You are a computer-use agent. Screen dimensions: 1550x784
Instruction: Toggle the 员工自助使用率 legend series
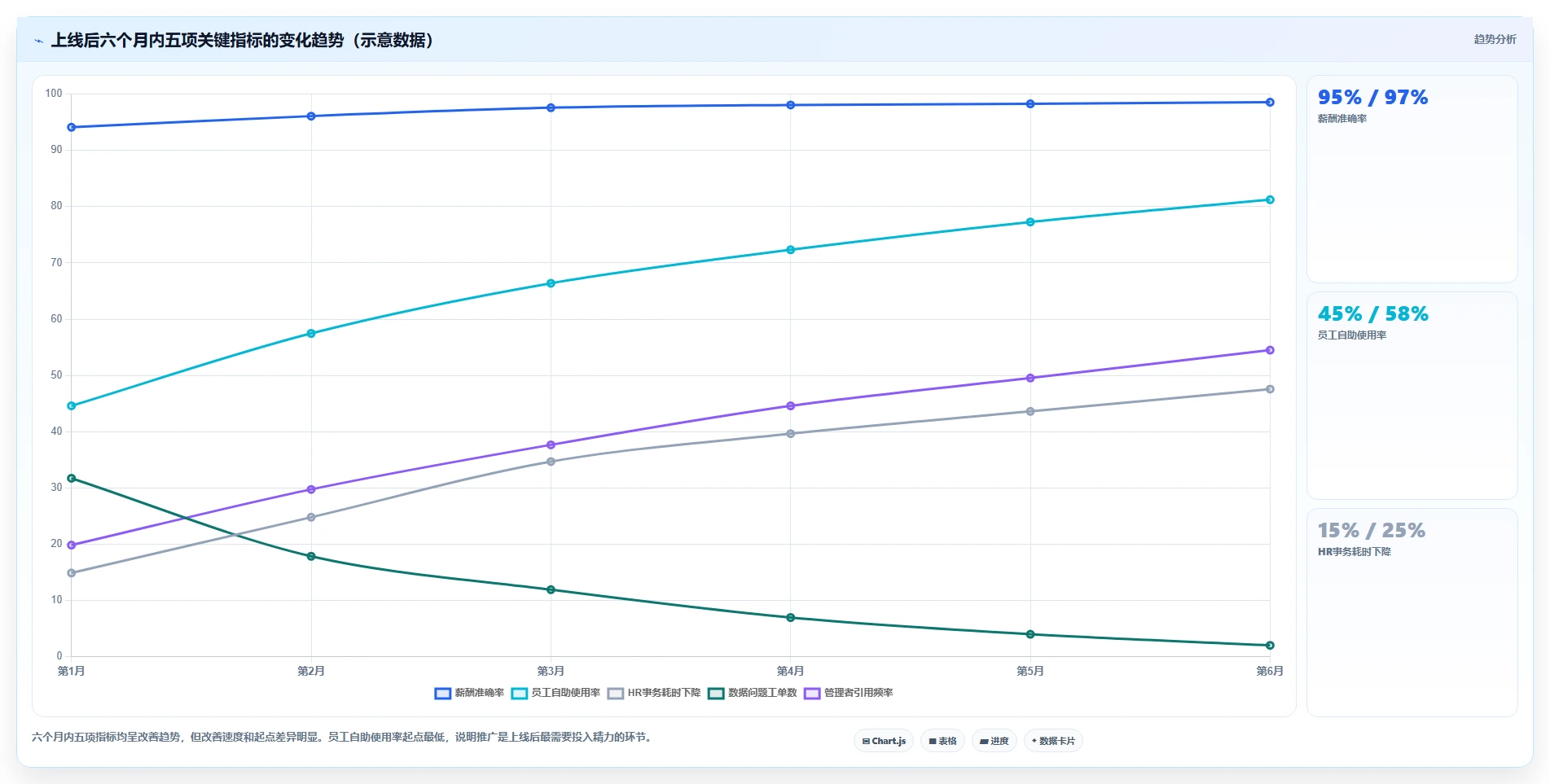pos(555,693)
